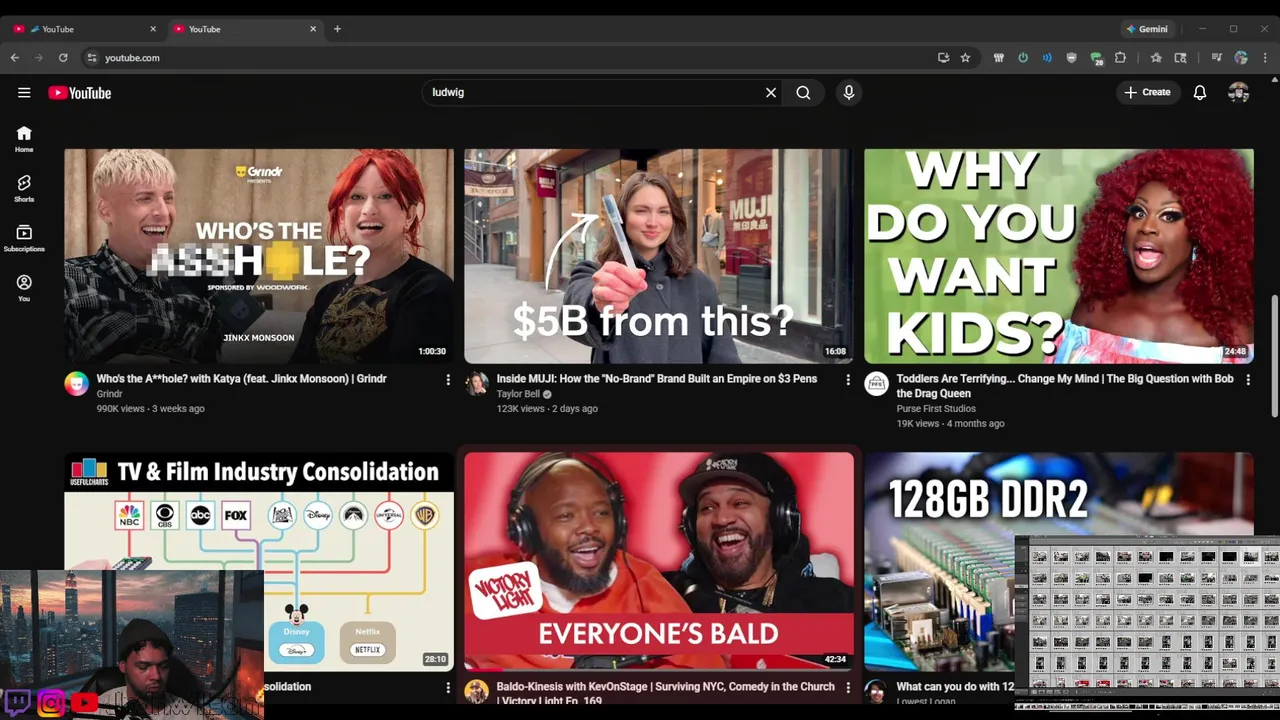Open Subscriptions in the sidebar
1280x720 pixels.
[x=24, y=238]
